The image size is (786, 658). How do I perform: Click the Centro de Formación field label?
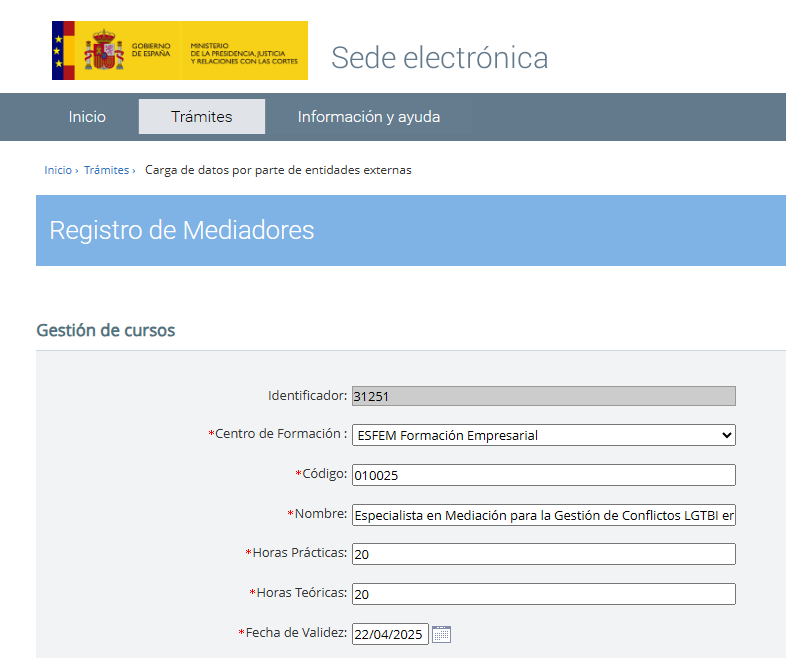280,434
